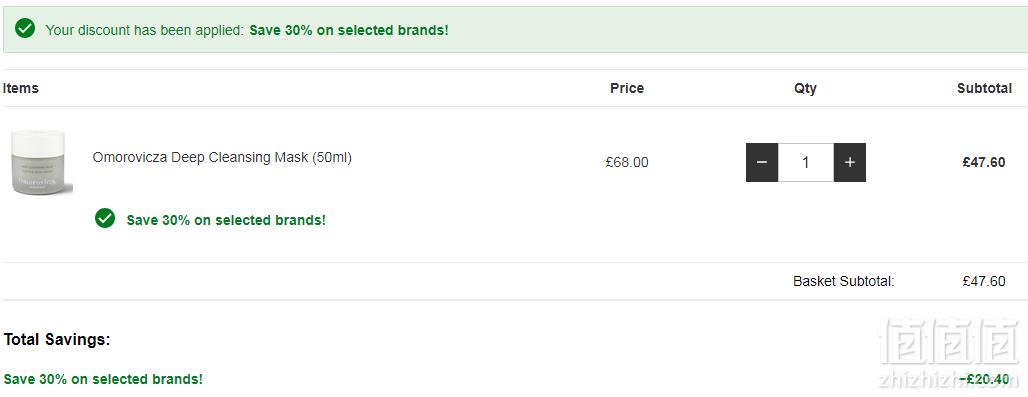
Task: Click the bold banner text about 30% savings
Action: tap(349, 30)
